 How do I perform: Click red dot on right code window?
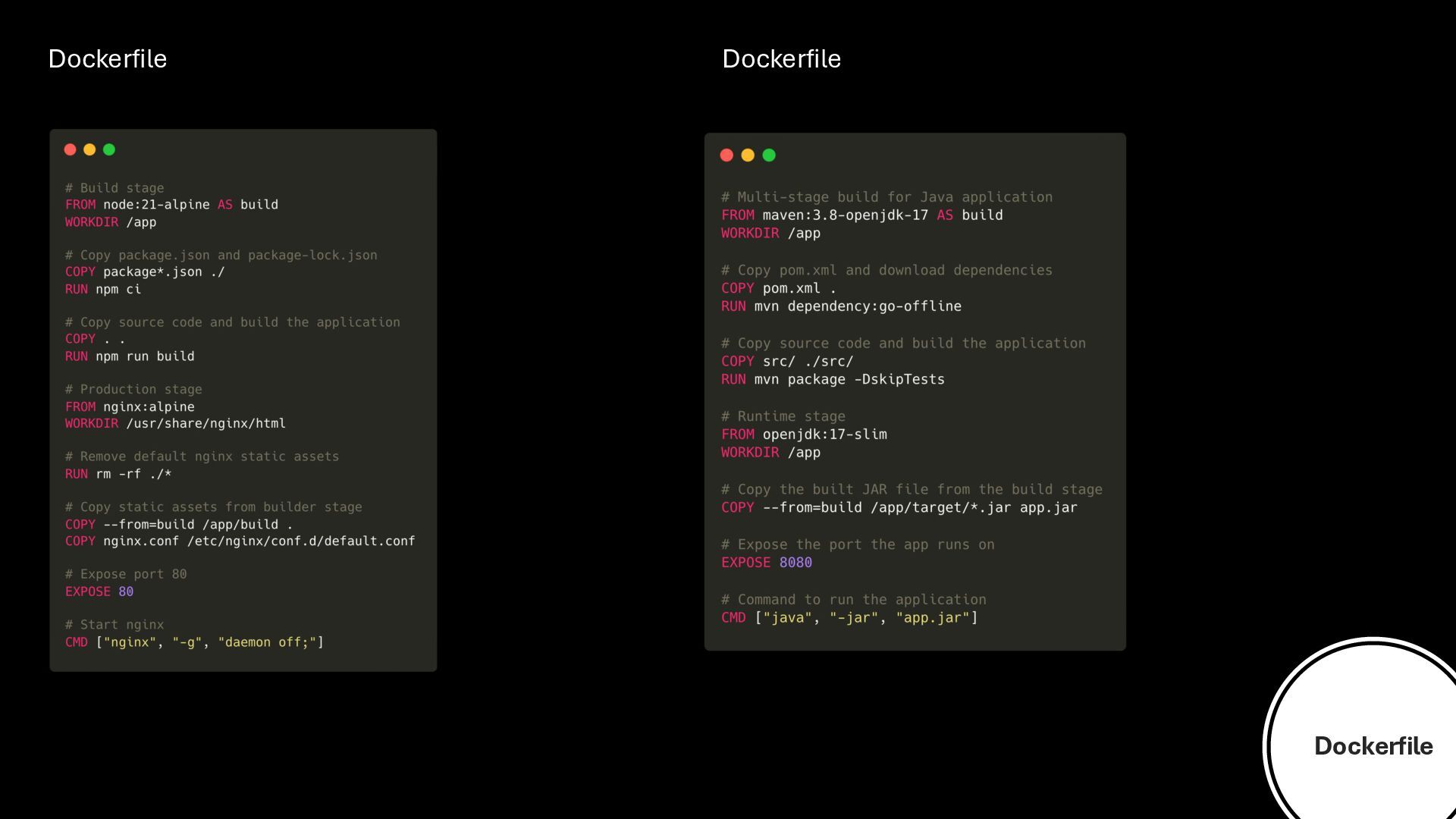[726, 155]
